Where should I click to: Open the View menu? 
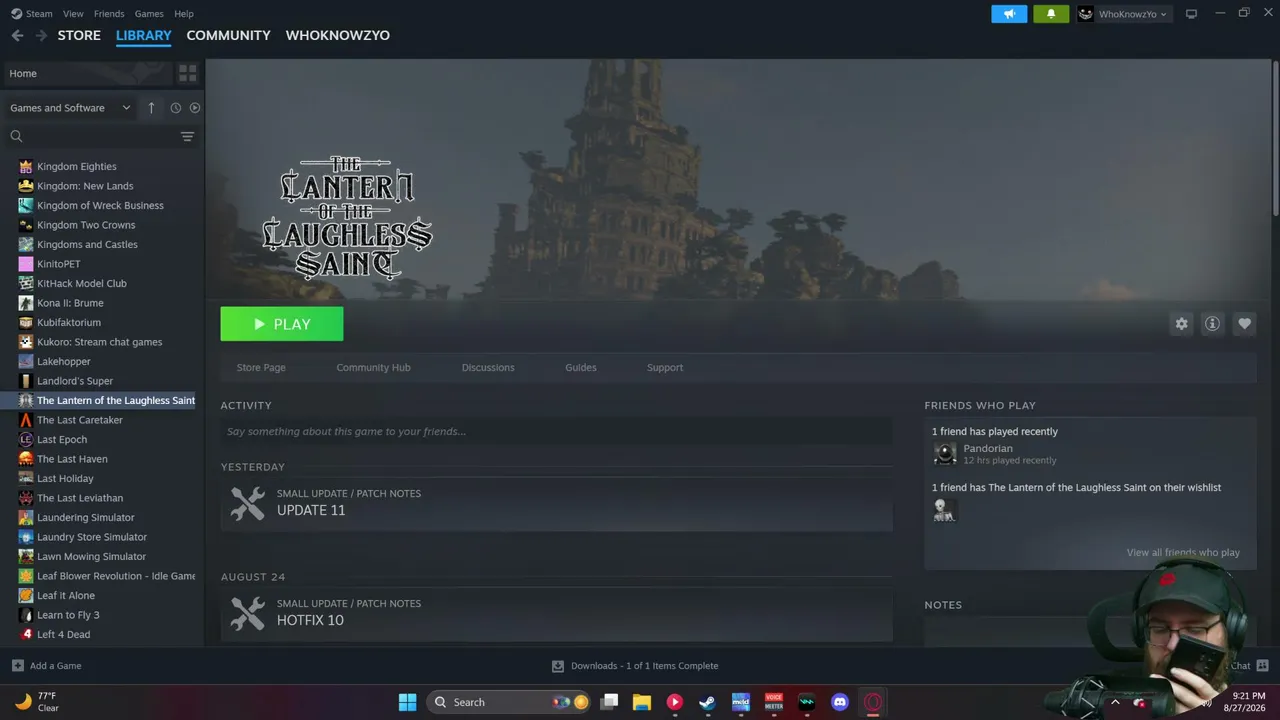(73, 14)
